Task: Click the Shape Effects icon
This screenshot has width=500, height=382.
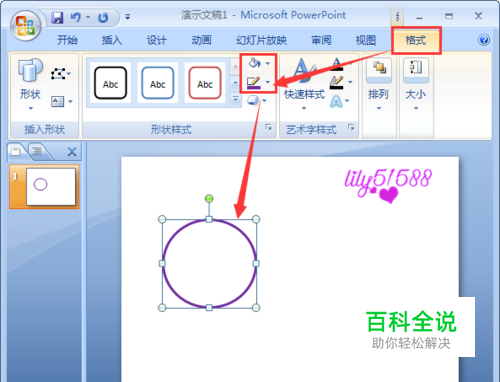Action: point(253,100)
